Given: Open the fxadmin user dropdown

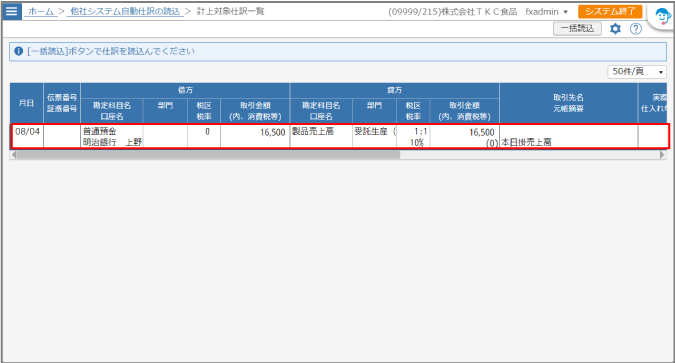Looking at the screenshot, I should point(546,12).
